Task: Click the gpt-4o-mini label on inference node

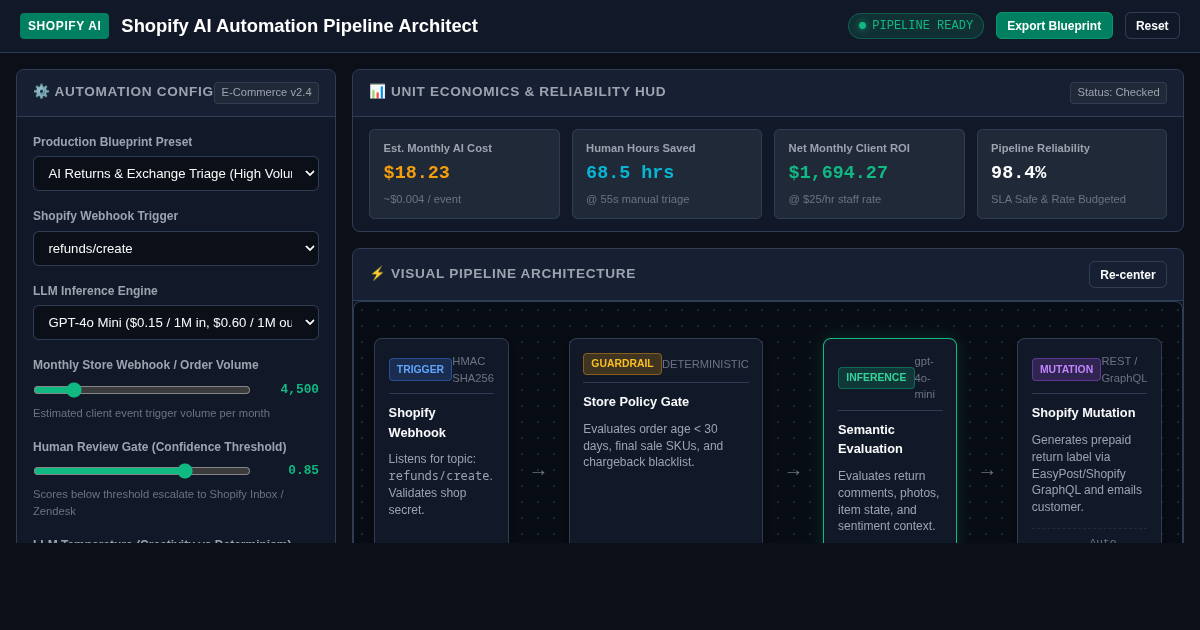Action: click(925, 378)
